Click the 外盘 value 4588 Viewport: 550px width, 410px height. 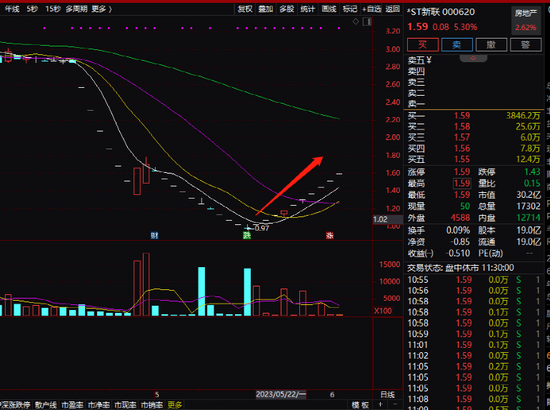pos(460,218)
